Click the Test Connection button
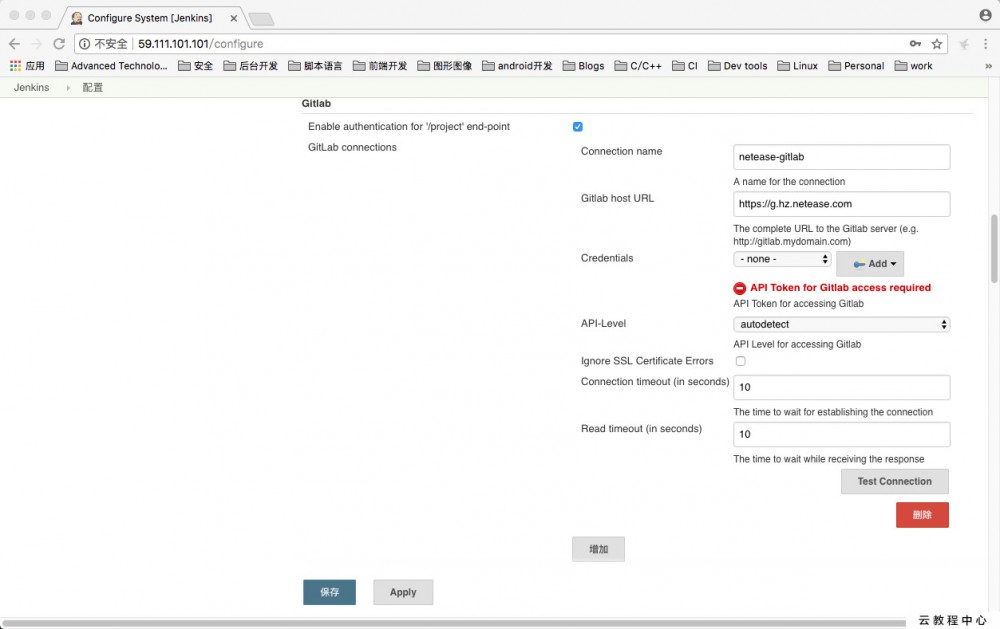 pyautogui.click(x=894, y=481)
